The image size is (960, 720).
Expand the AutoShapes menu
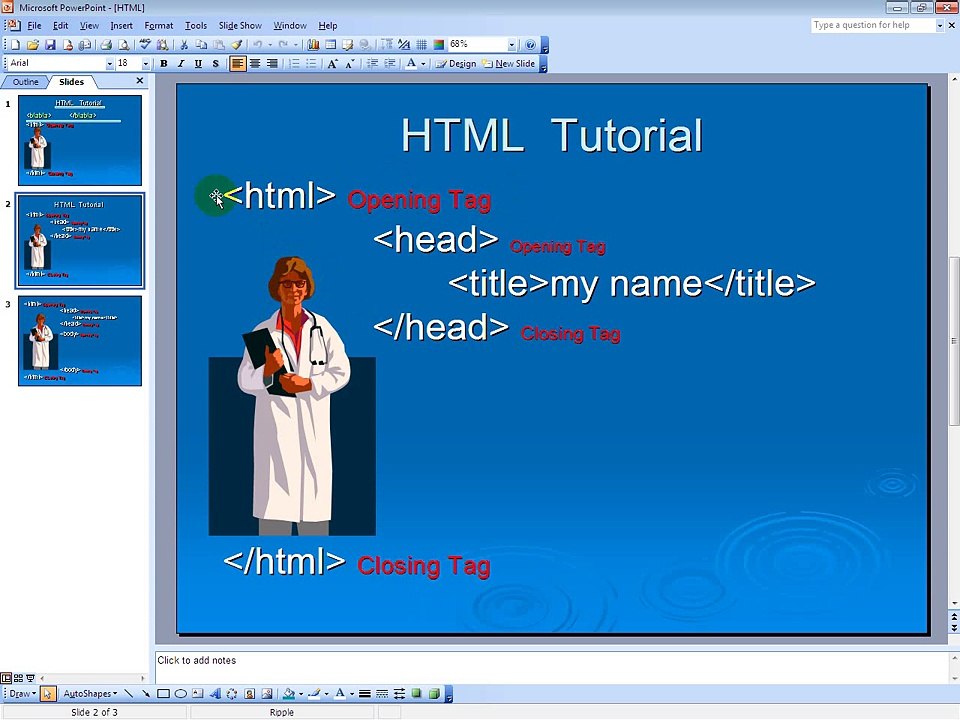click(x=90, y=694)
